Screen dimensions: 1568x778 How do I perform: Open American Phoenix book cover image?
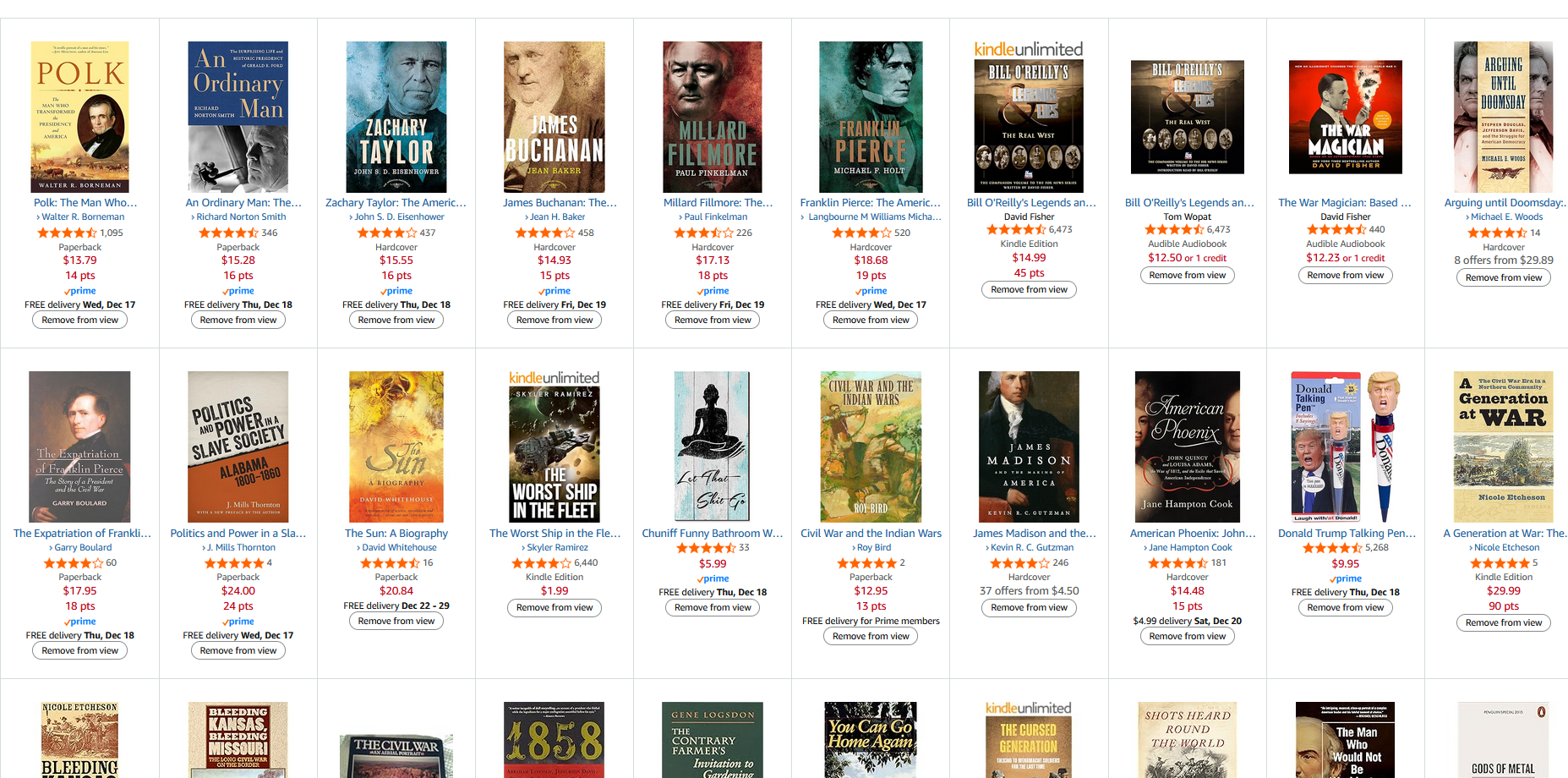[x=1187, y=447]
